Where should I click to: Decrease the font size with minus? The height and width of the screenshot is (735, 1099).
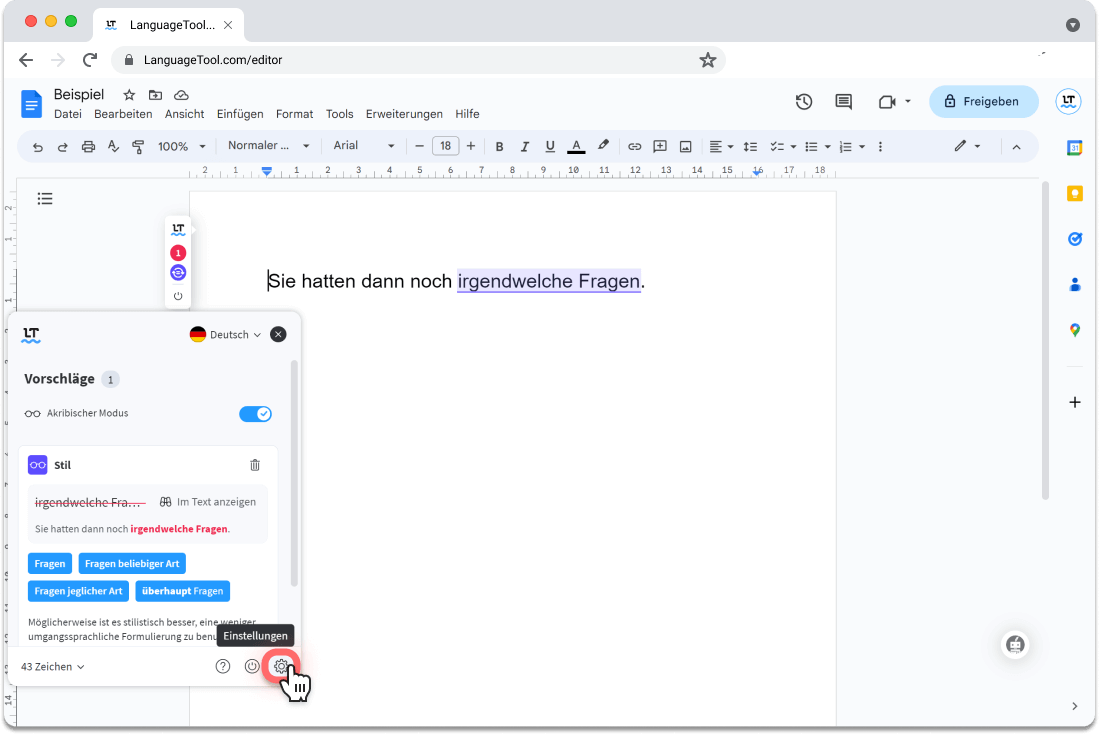(419, 146)
